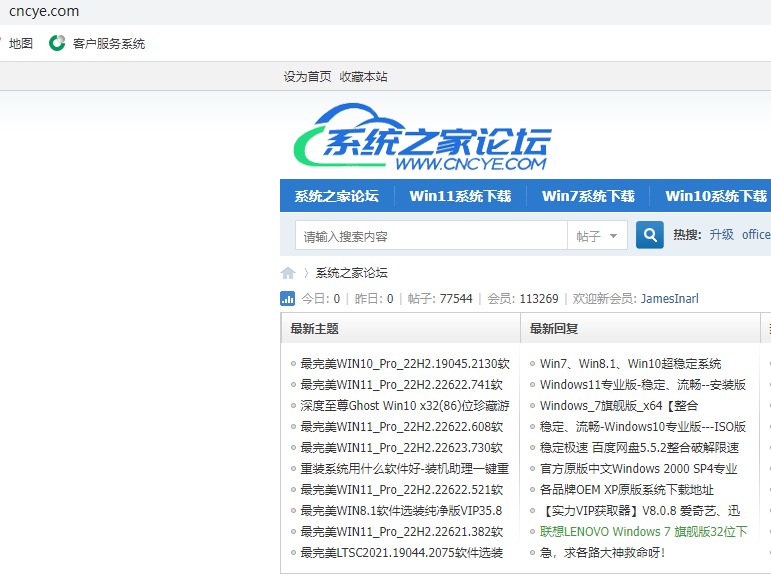Click the blue statistics chart icon
Screen dimensions: 771x576
pos(288,298)
